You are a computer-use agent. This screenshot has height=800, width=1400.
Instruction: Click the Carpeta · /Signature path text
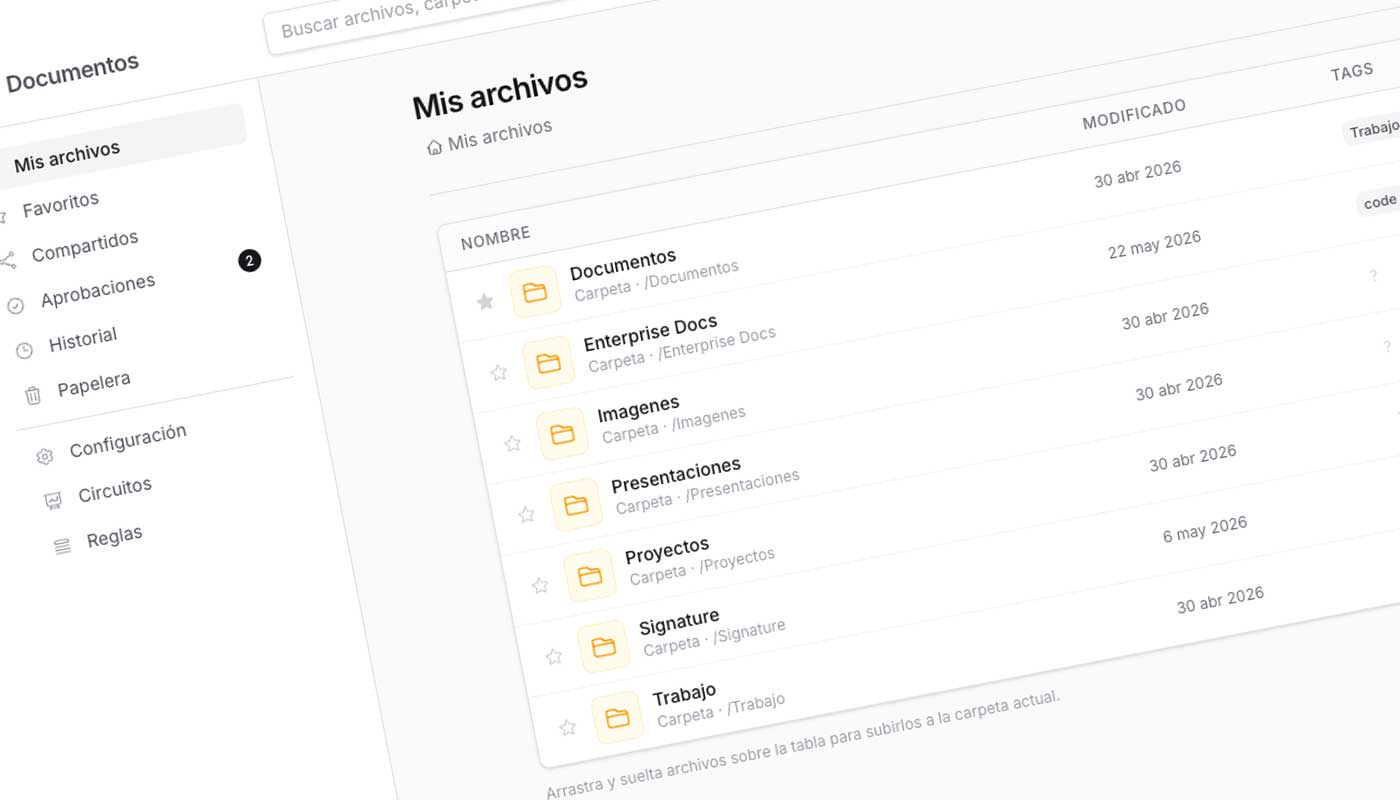(714, 637)
